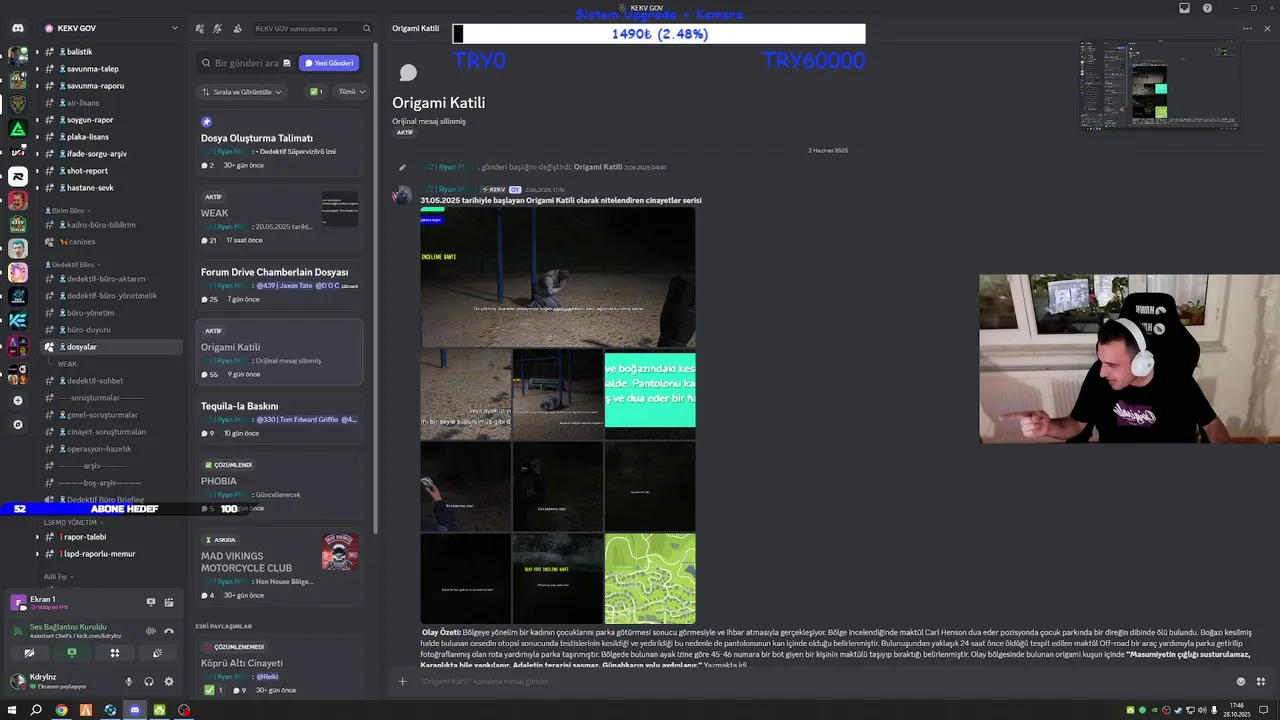Viewport: 1280px width, 720px height.
Task: Open Windows Start menu
Action: pos(11,710)
